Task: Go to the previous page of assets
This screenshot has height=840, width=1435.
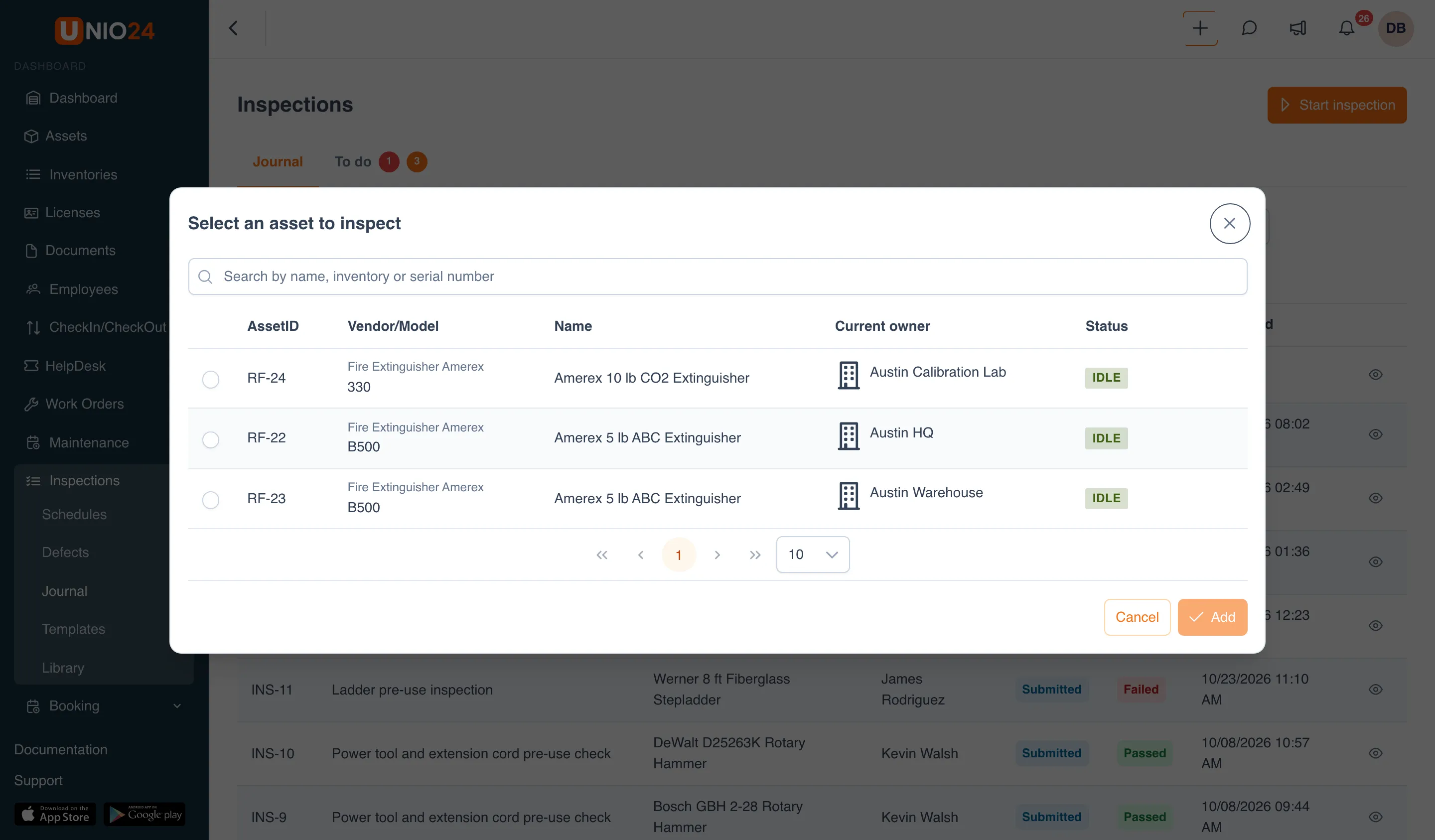Action: (641, 555)
